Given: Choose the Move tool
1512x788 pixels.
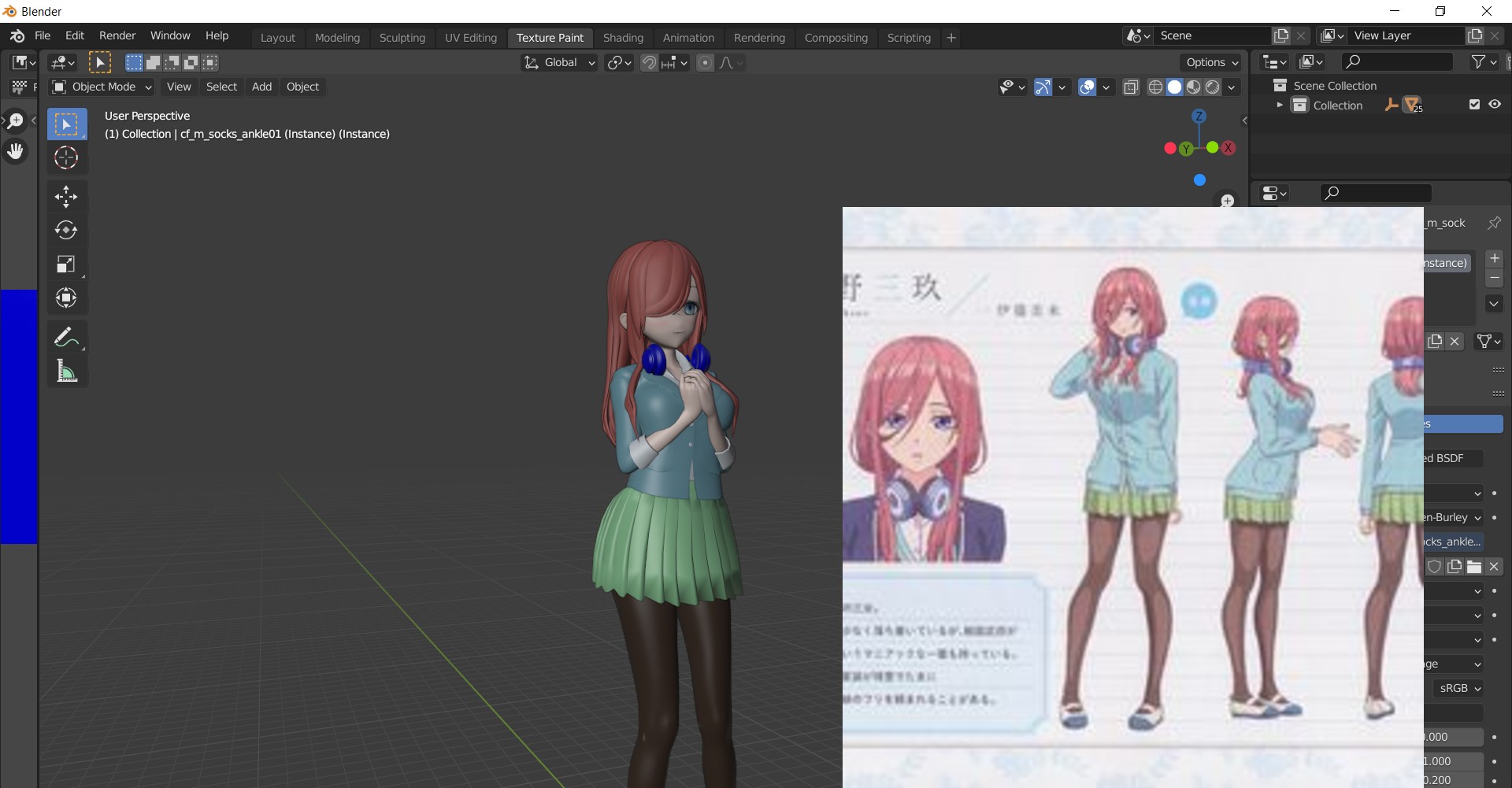Looking at the screenshot, I should (x=67, y=196).
